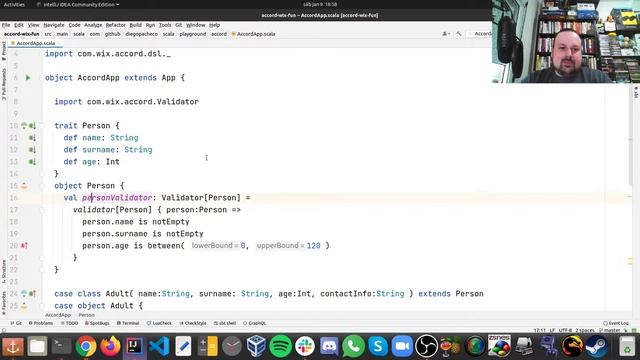Screen dimensions: 640x360
Task: Open the Refactor menu
Action: 116,25
